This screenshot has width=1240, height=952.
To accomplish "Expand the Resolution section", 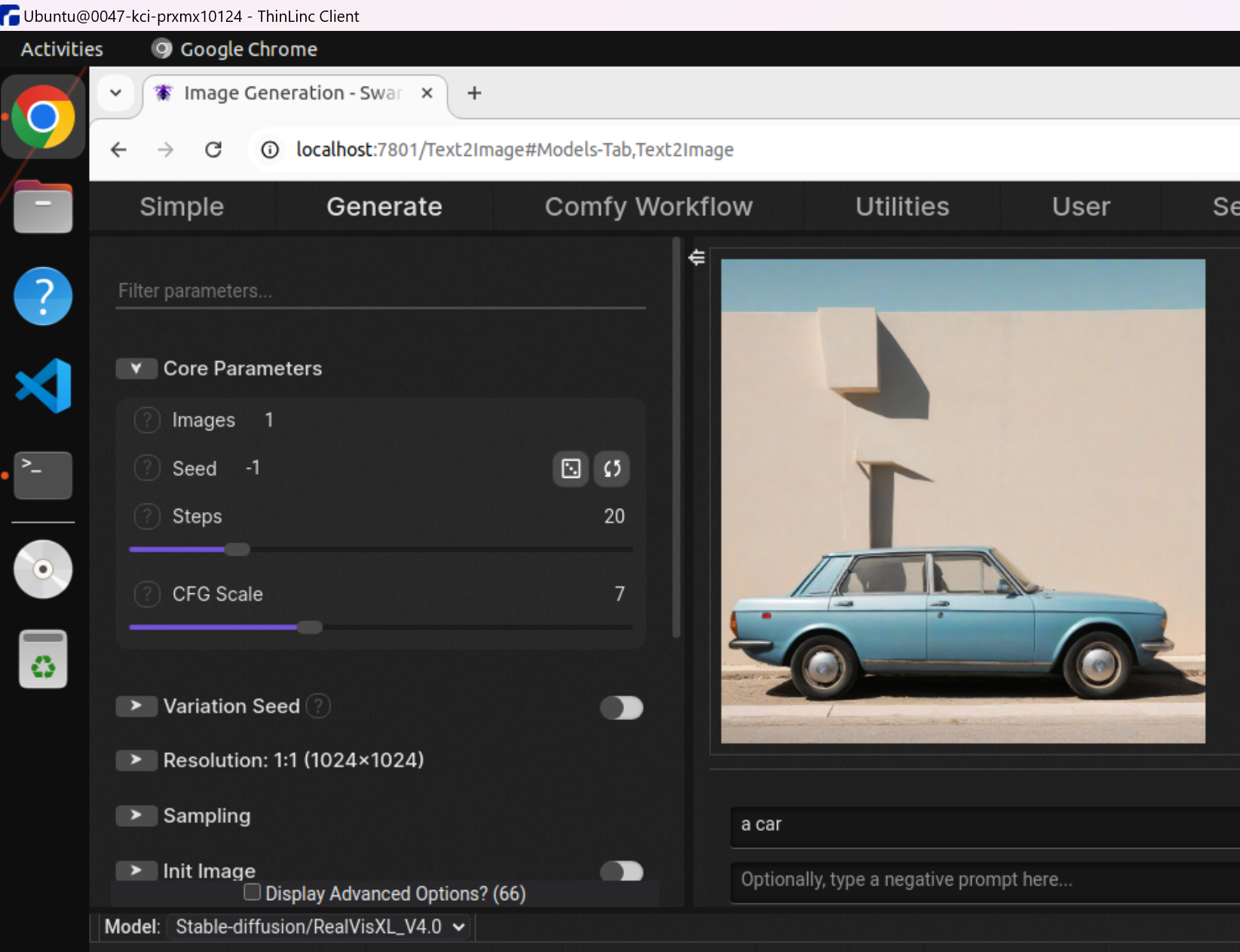I will coord(136,760).
